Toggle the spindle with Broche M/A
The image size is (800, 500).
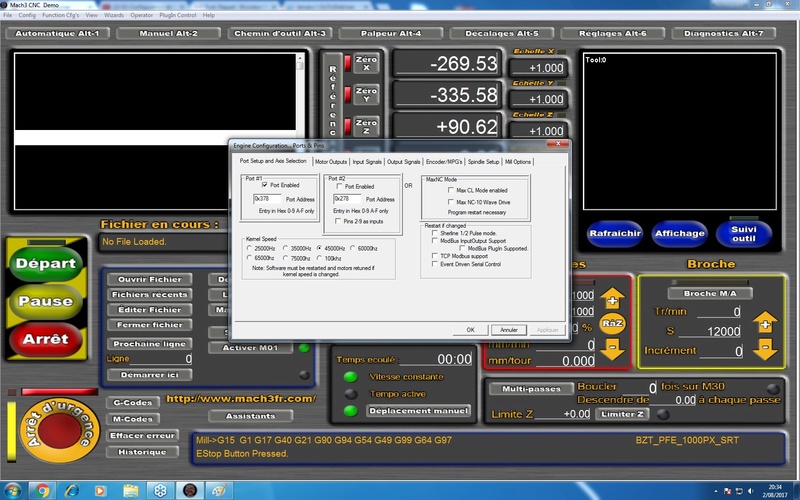(710, 293)
